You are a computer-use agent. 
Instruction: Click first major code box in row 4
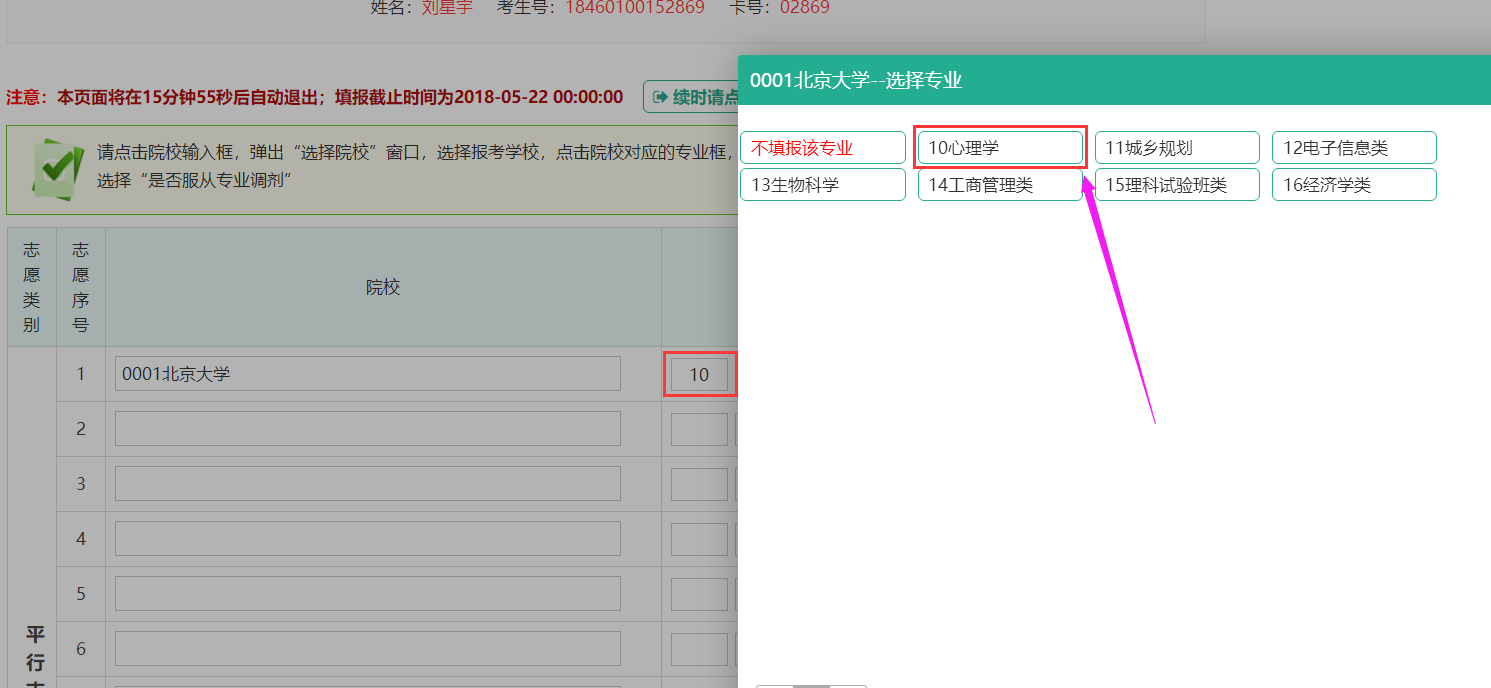pos(699,539)
